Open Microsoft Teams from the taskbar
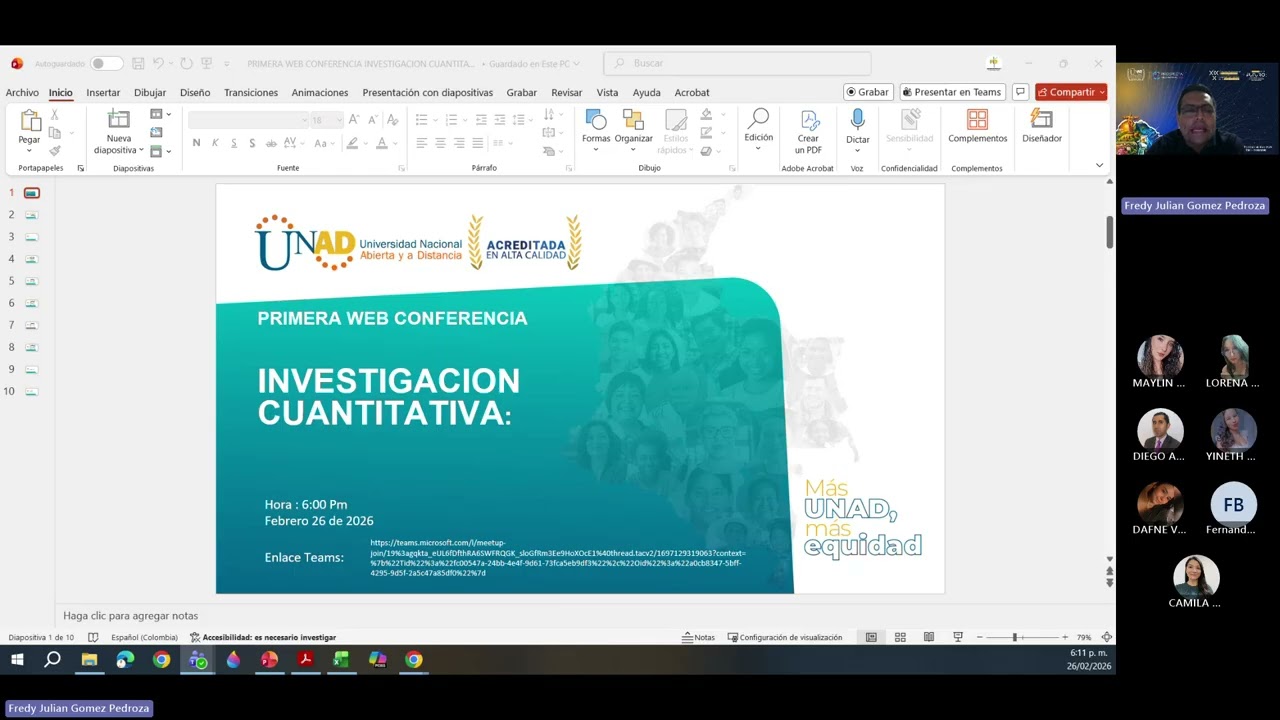 [x=197, y=660]
